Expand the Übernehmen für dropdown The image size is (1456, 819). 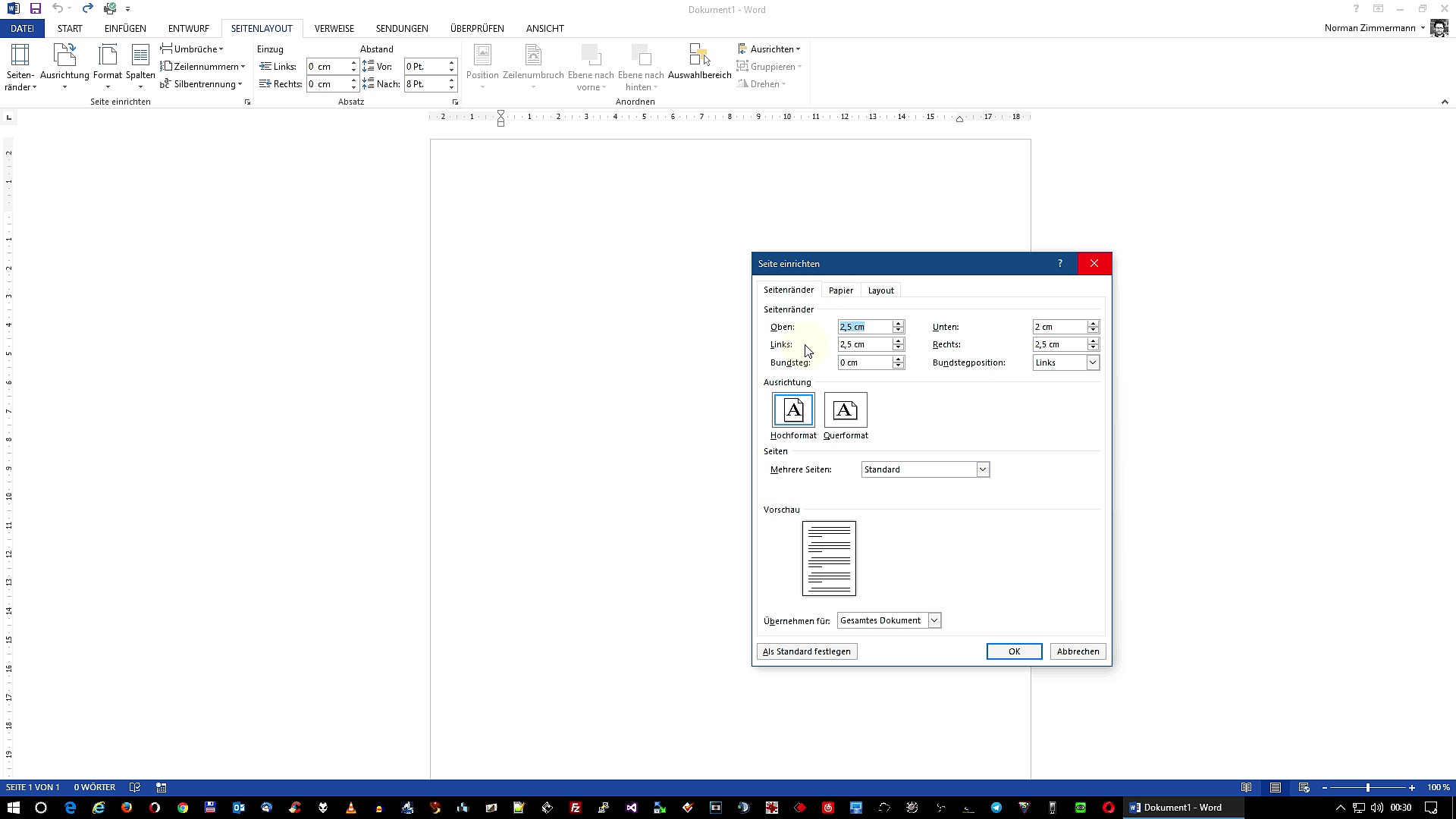pyautogui.click(x=934, y=620)
